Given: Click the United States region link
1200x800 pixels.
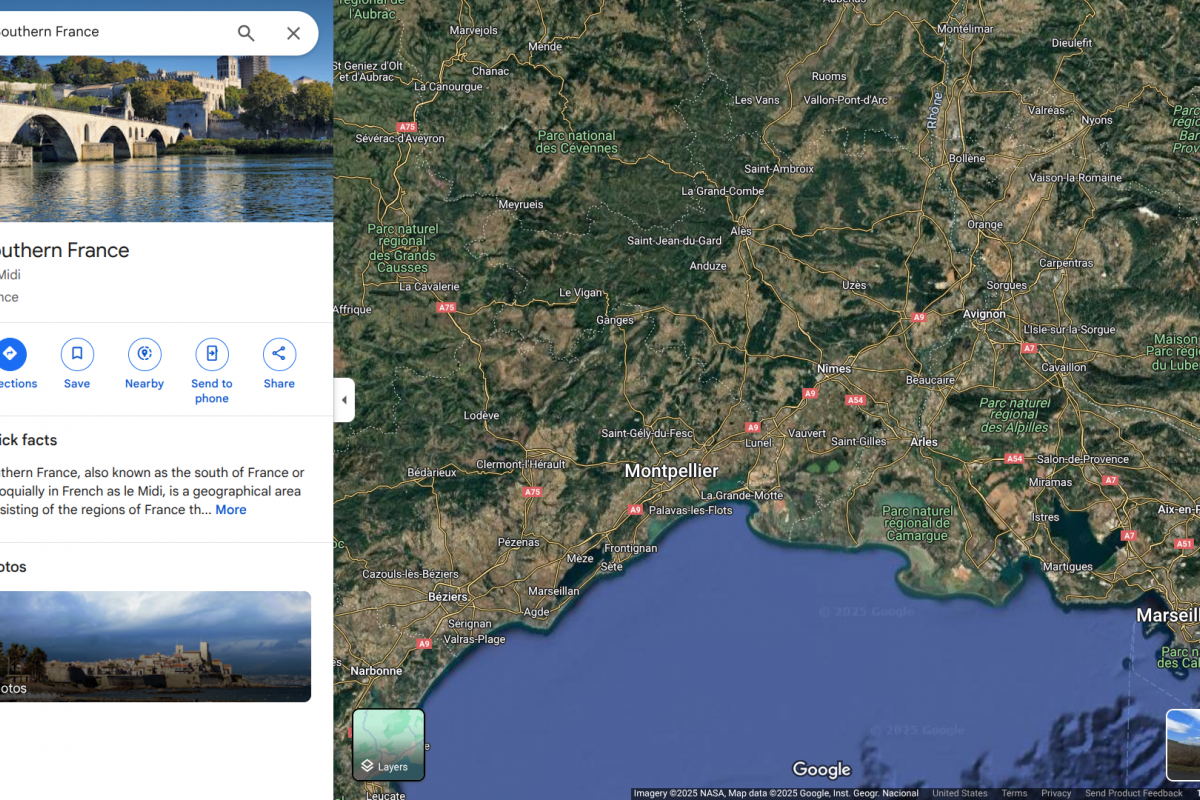Looking at the screenshot, I should (x=959, y=793).
